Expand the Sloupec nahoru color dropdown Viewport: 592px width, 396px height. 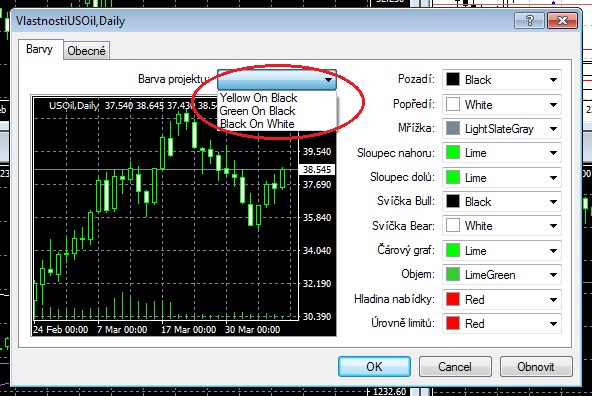[553, 153]
